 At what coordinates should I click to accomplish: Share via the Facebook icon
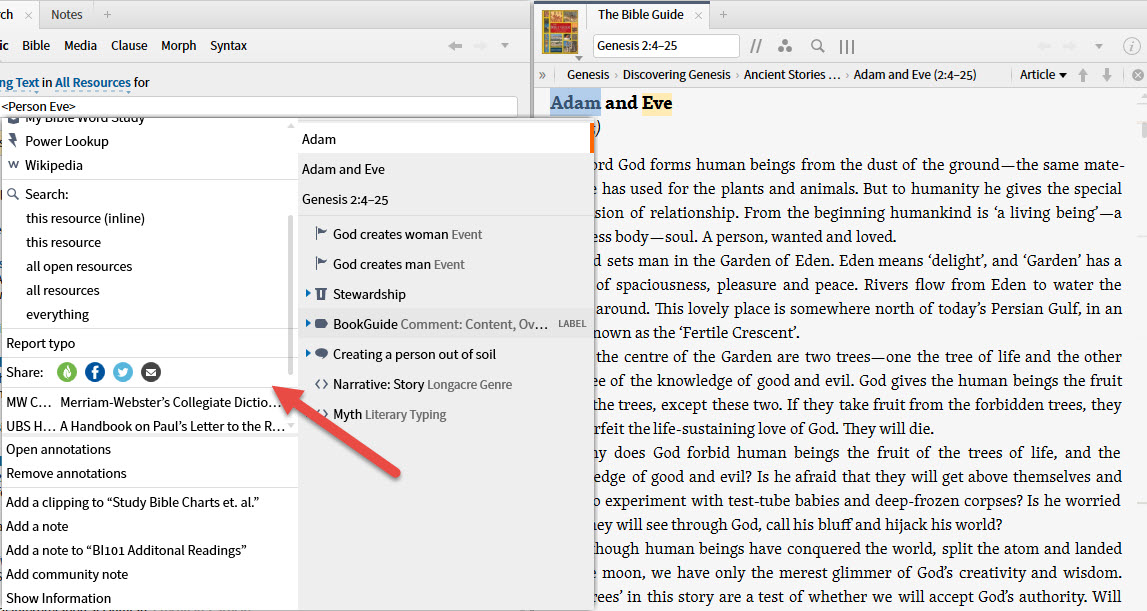pos(95,372)
